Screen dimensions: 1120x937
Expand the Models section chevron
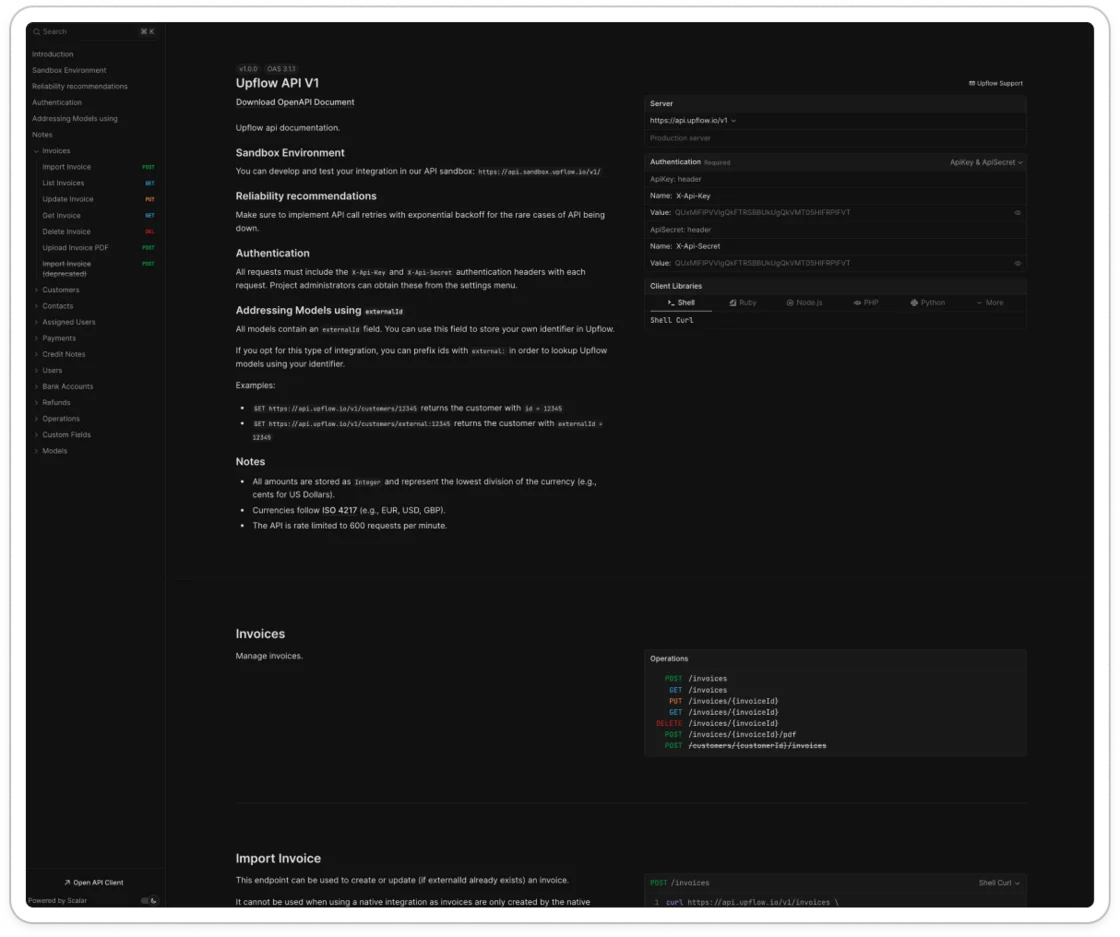coord(36,451)
